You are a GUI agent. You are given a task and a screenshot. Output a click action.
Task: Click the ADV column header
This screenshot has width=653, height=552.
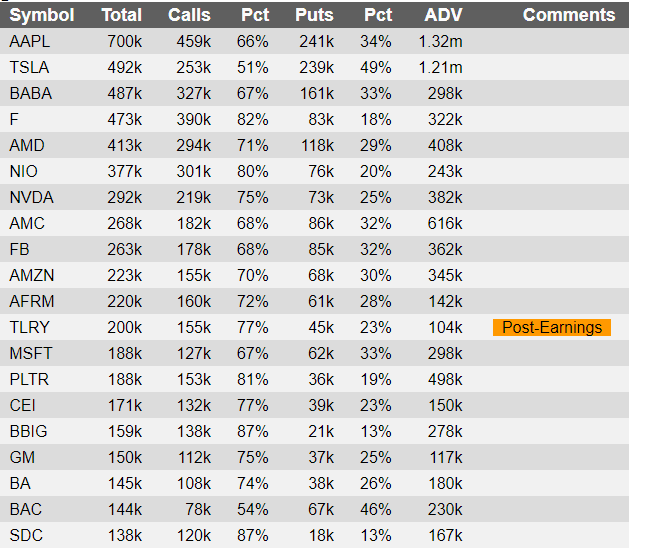click(443, 15)
